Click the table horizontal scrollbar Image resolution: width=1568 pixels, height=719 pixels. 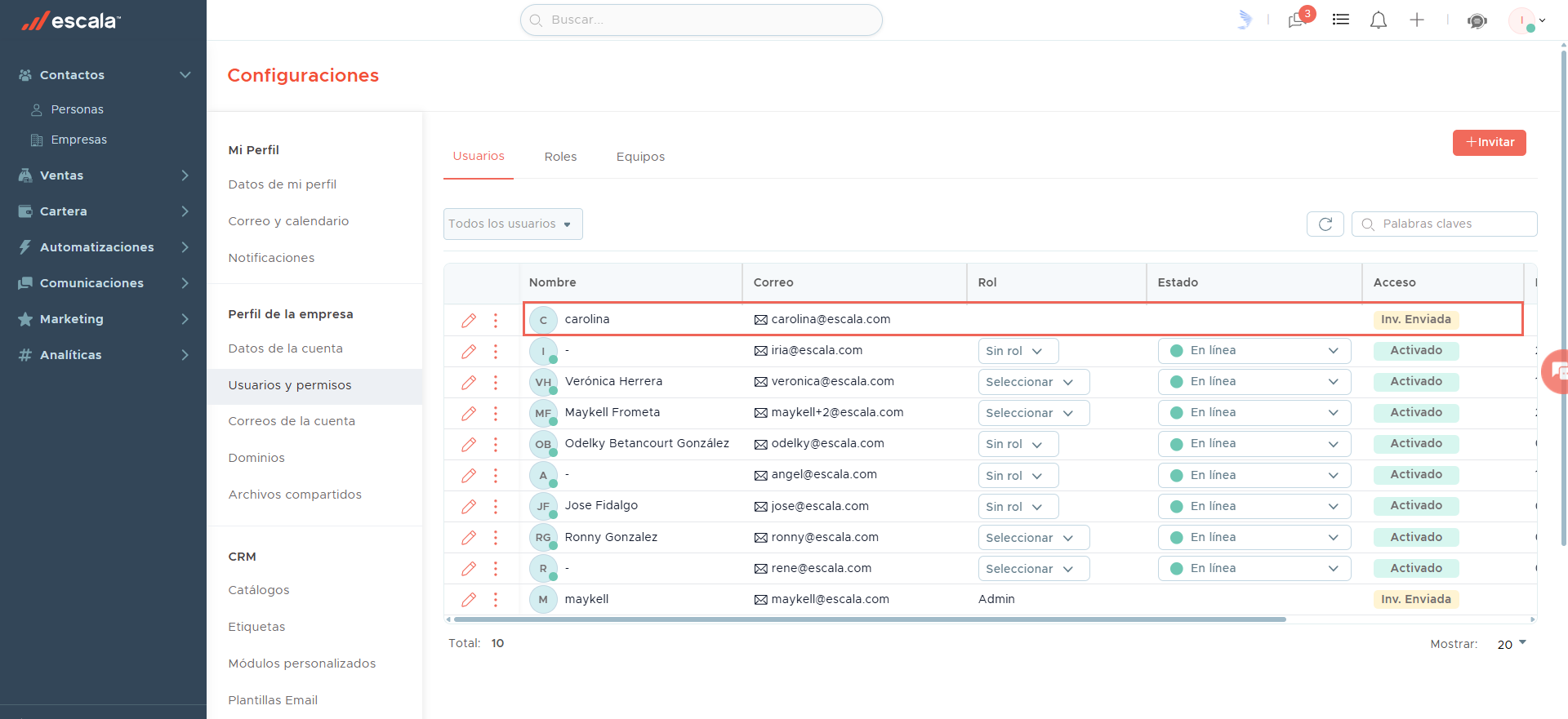click(869, 619)
